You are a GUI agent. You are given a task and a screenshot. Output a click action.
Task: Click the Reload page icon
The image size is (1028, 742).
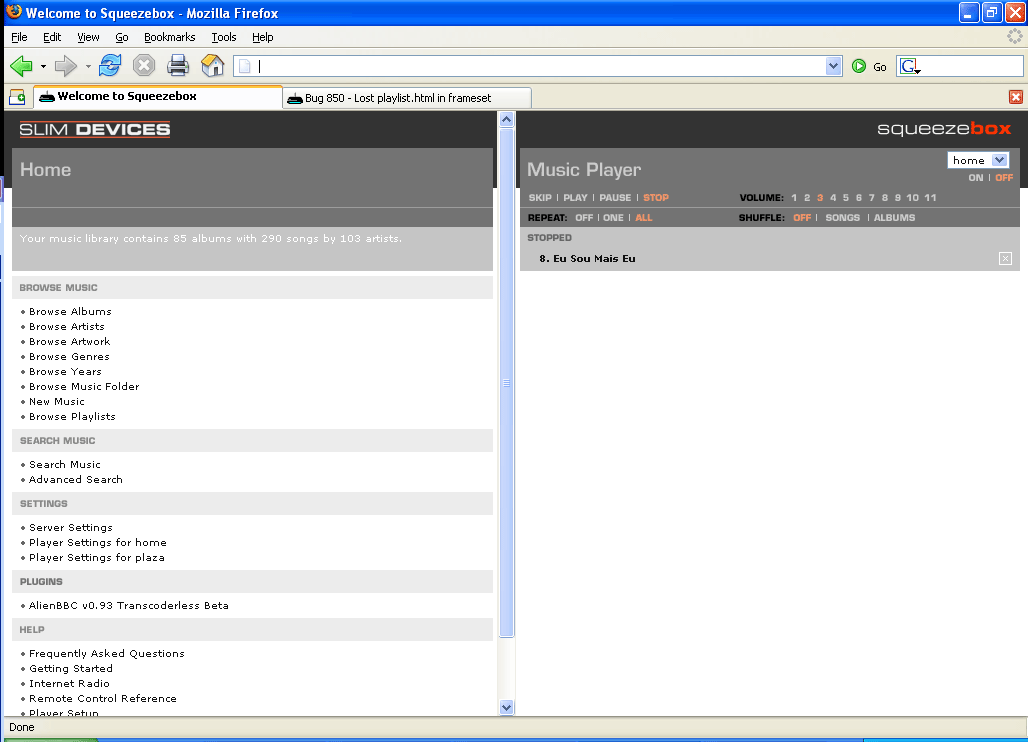(x=110, y=66)
